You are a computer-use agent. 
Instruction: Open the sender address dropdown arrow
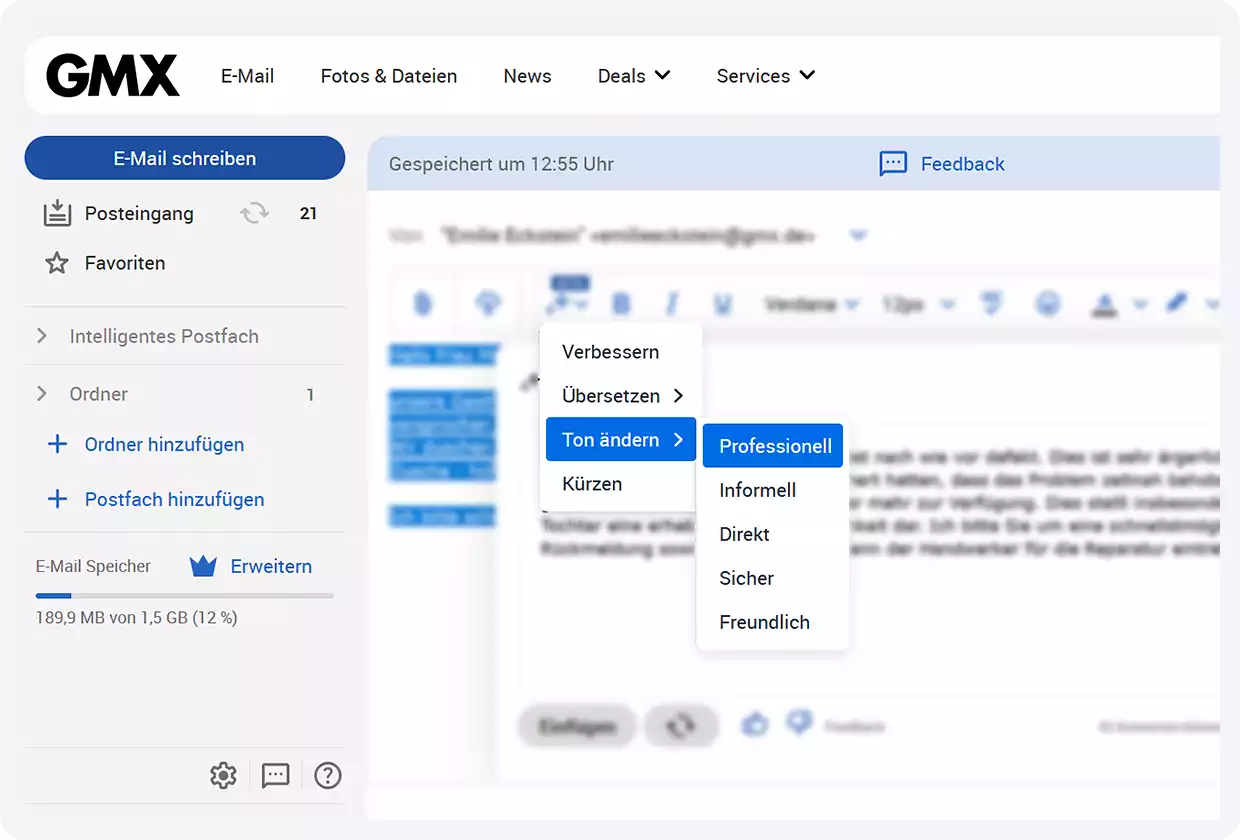pos(858,236)
